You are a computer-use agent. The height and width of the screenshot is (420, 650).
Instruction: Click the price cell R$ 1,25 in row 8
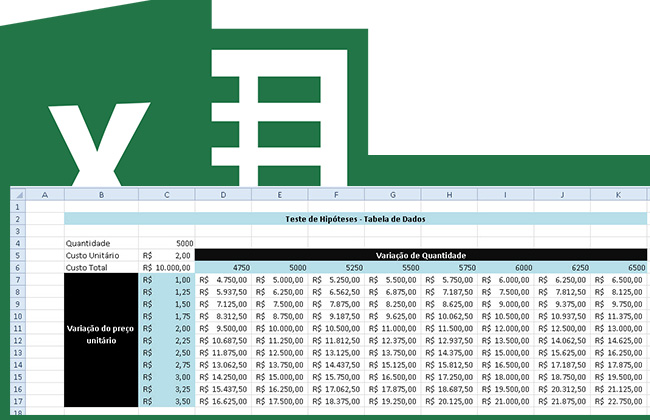click(167, 292)
